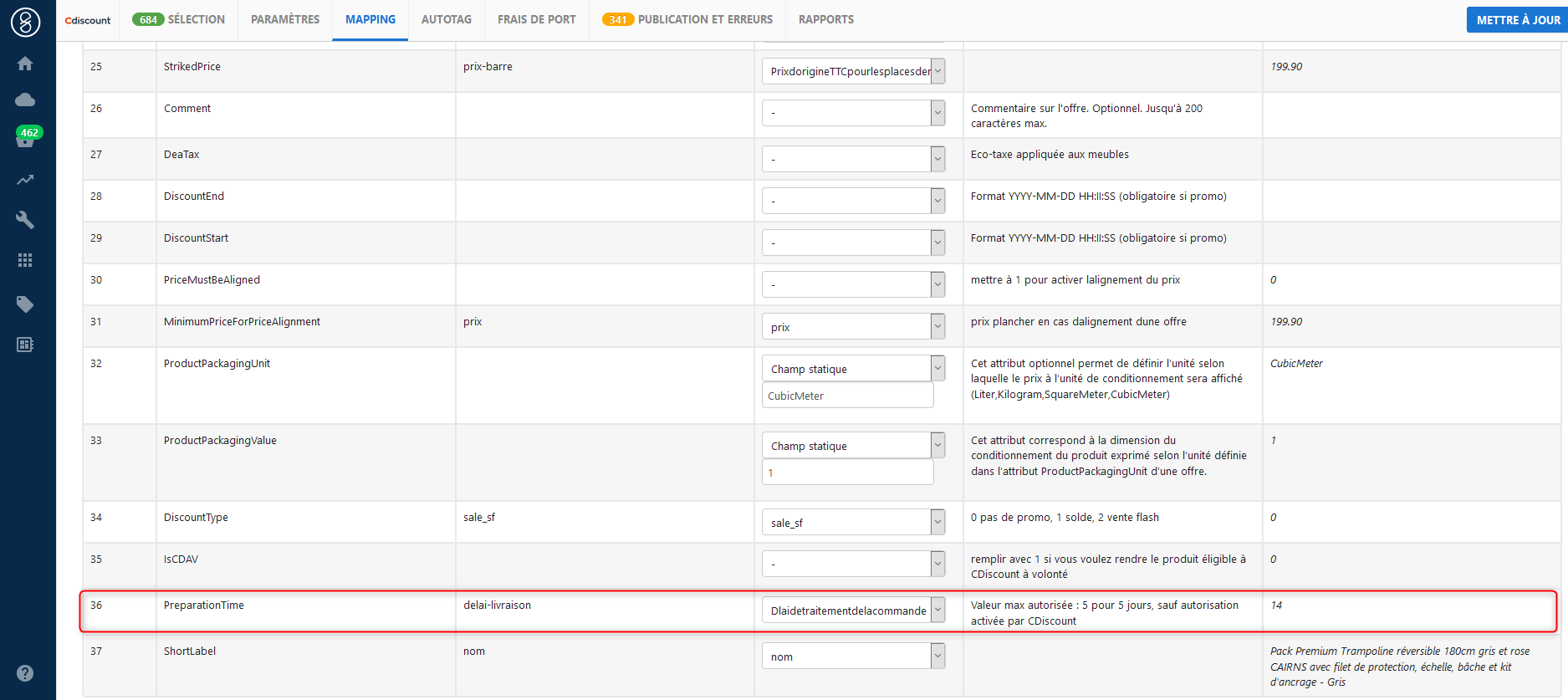Expand the DiscountType sale_sf dropdown
The height and width of the screenshot is (700, 1568).
853,523
